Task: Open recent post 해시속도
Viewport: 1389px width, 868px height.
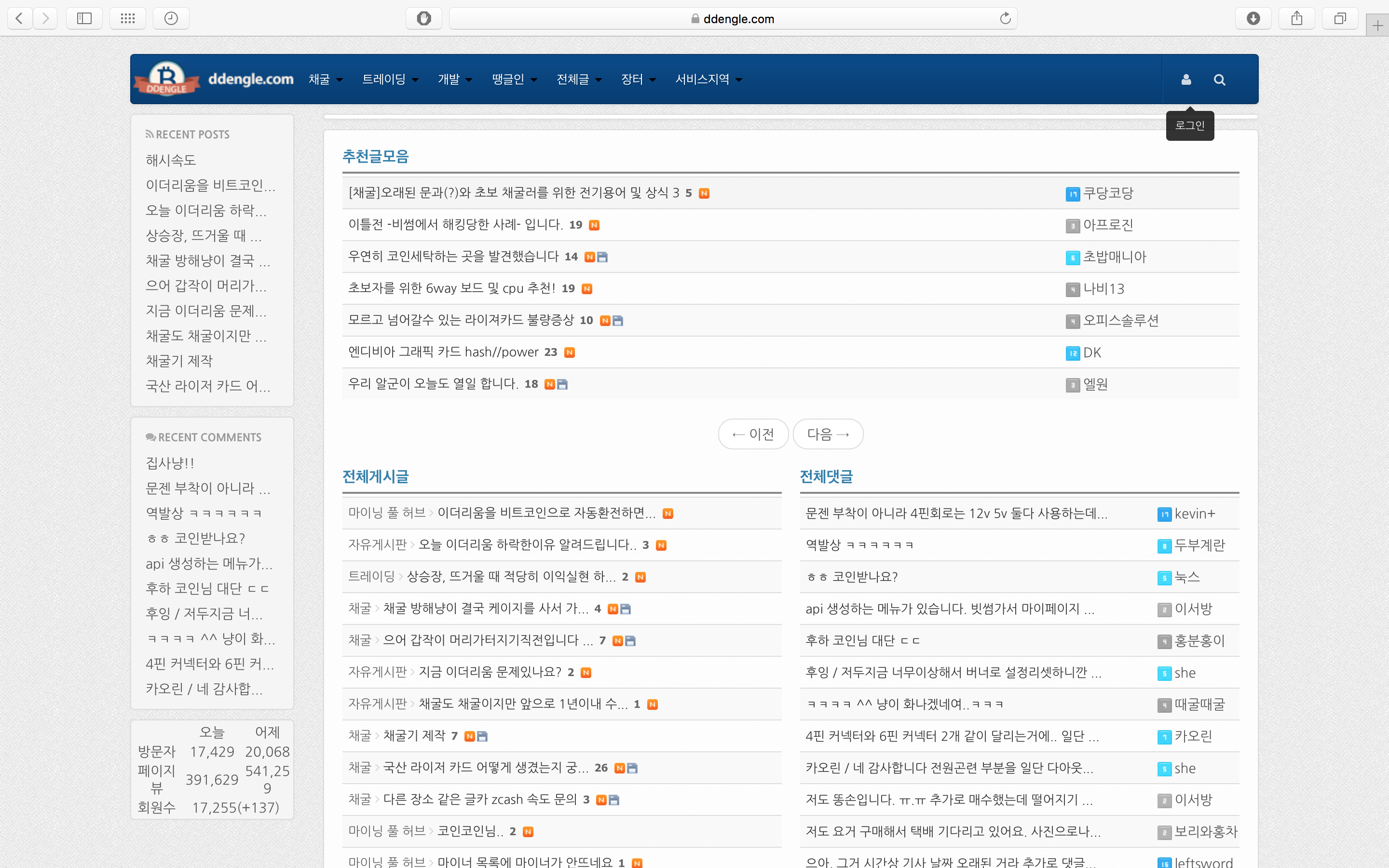Action: tap(170, 160)
